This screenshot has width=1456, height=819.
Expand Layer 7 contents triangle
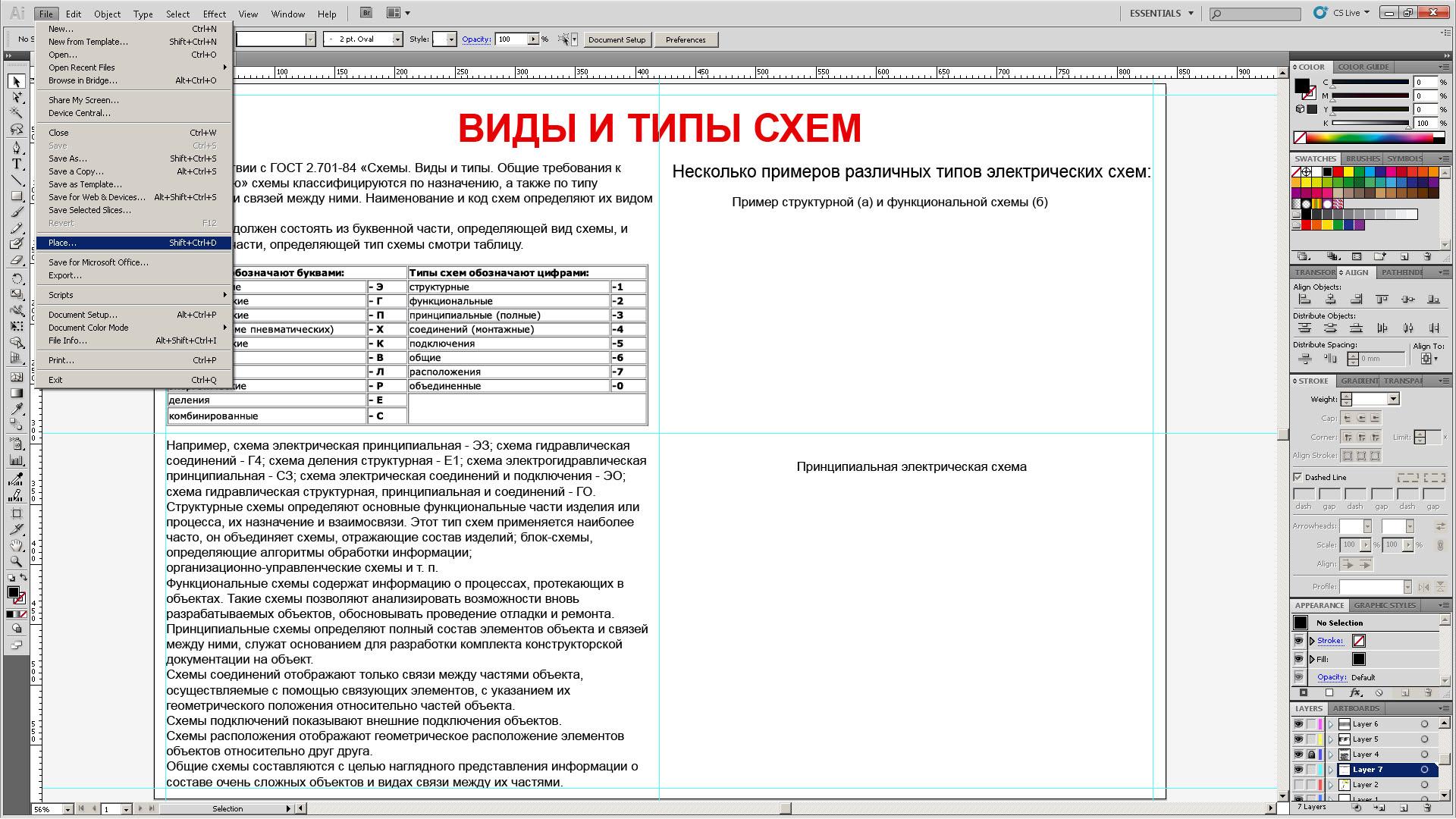[x=1331, y=770]
